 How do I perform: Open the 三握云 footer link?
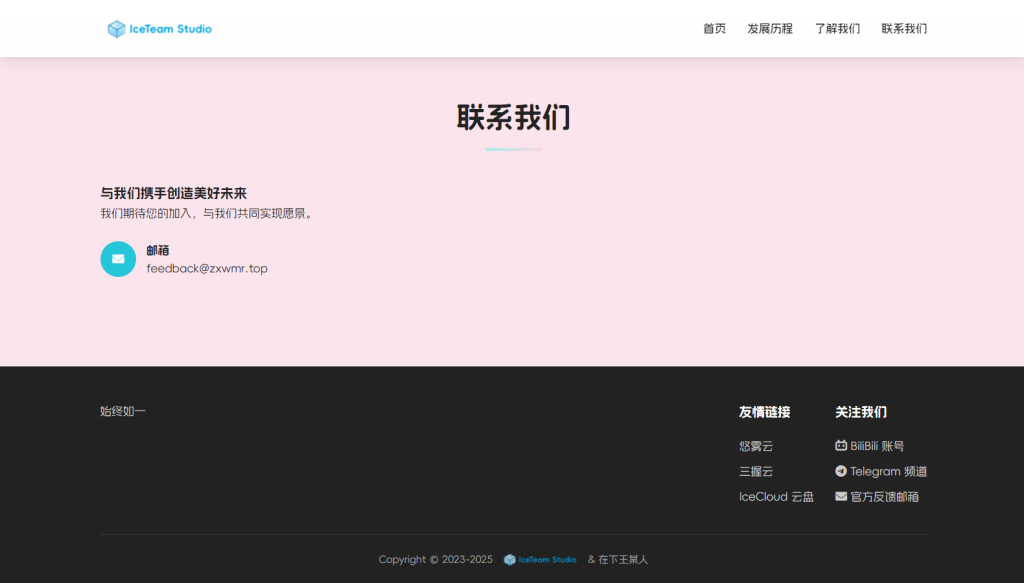coord(756,471)
